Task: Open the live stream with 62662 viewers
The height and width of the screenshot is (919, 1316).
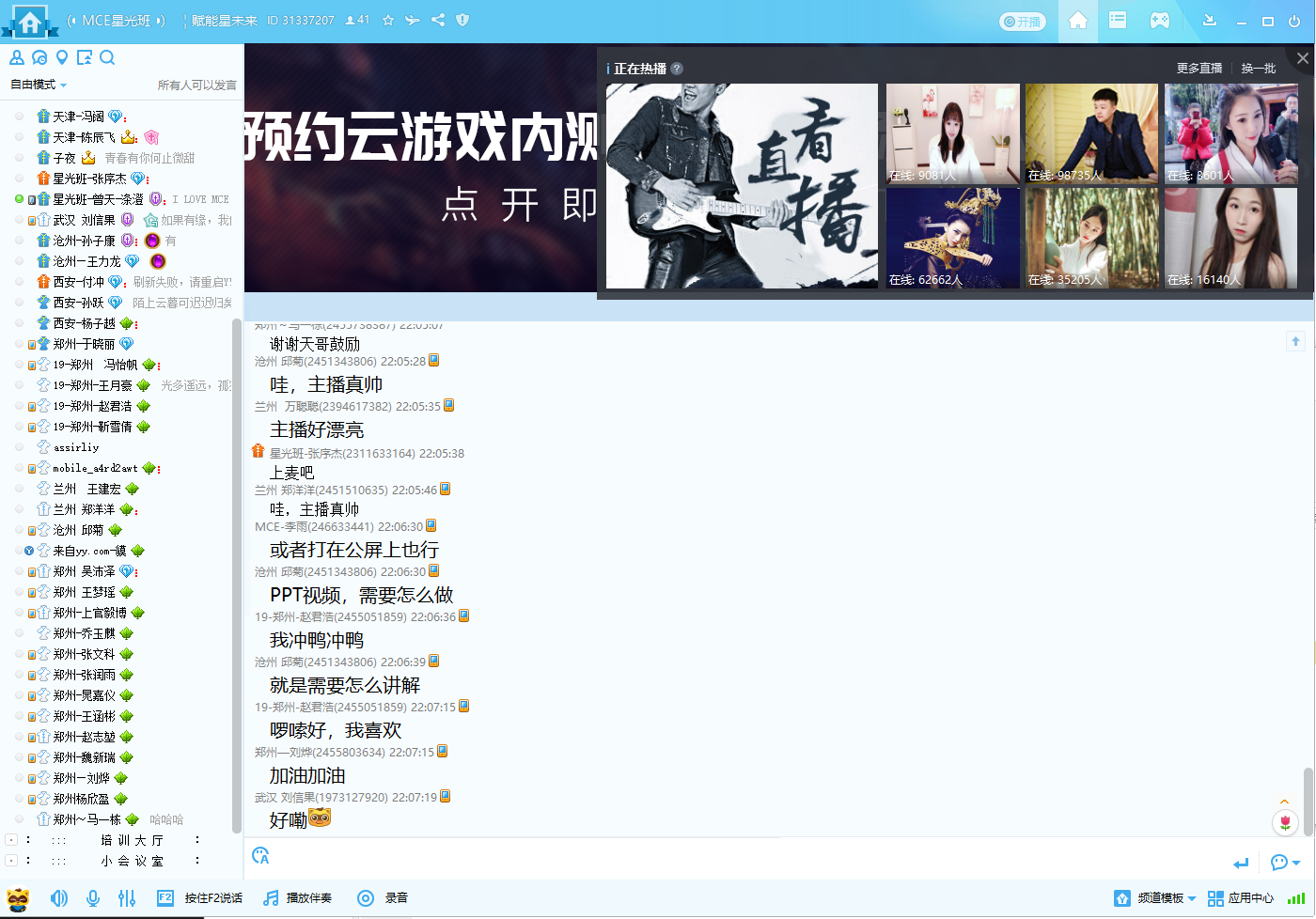Action: pos(953,238)
